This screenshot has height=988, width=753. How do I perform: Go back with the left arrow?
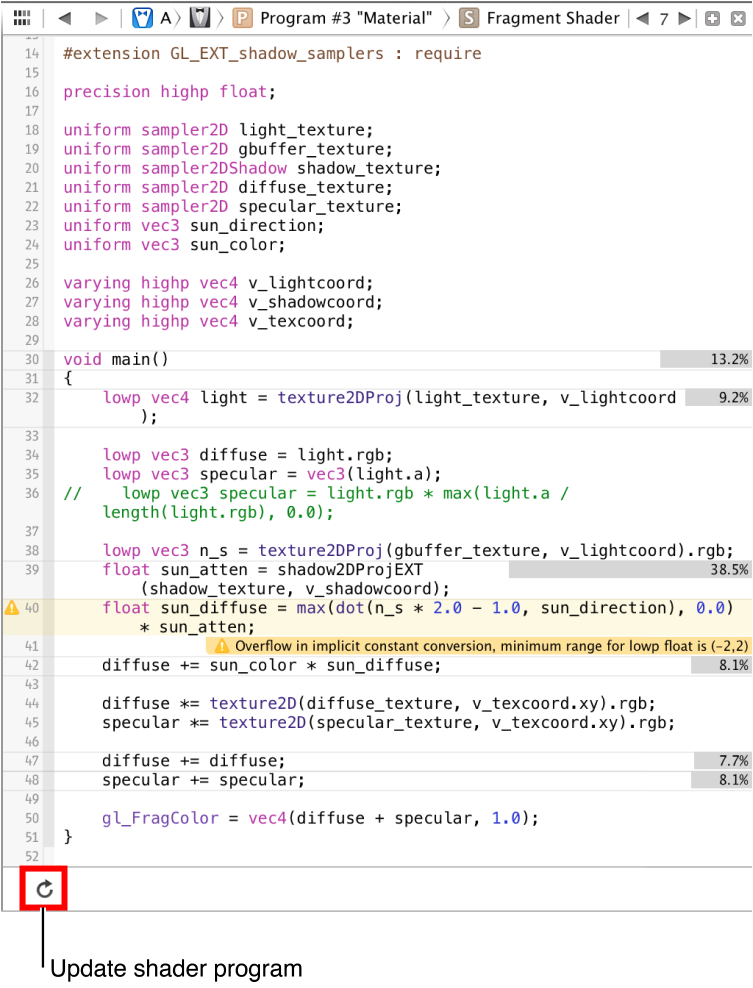click(65, 18)
